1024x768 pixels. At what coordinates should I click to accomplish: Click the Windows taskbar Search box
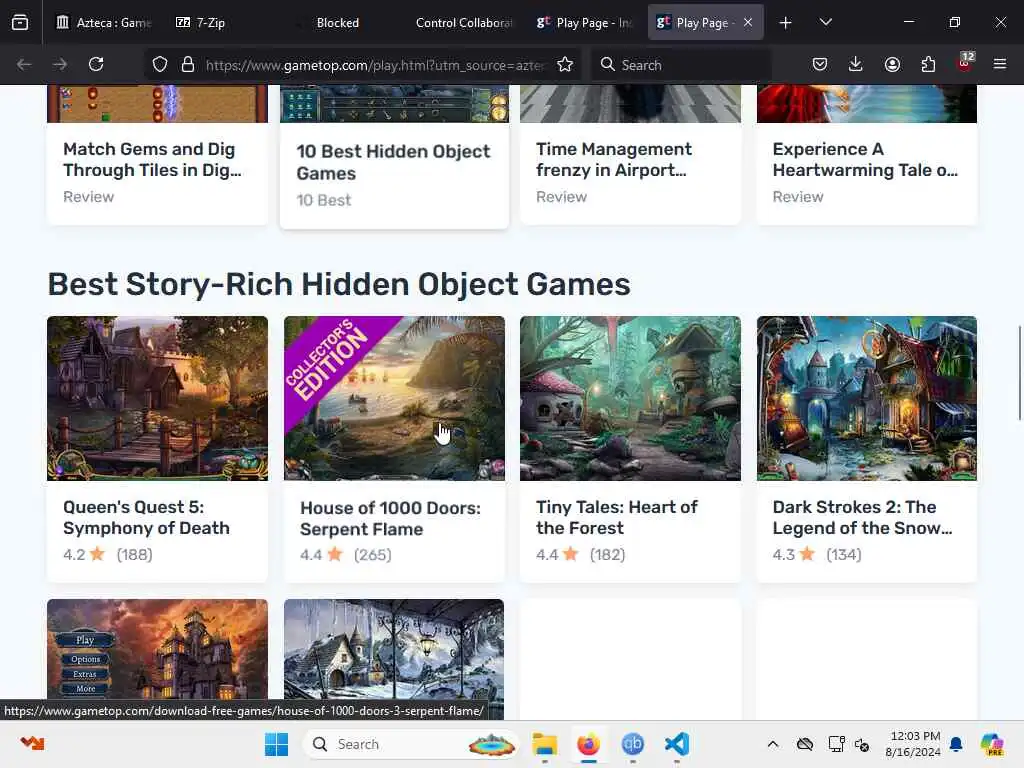[x=411, y=744]
